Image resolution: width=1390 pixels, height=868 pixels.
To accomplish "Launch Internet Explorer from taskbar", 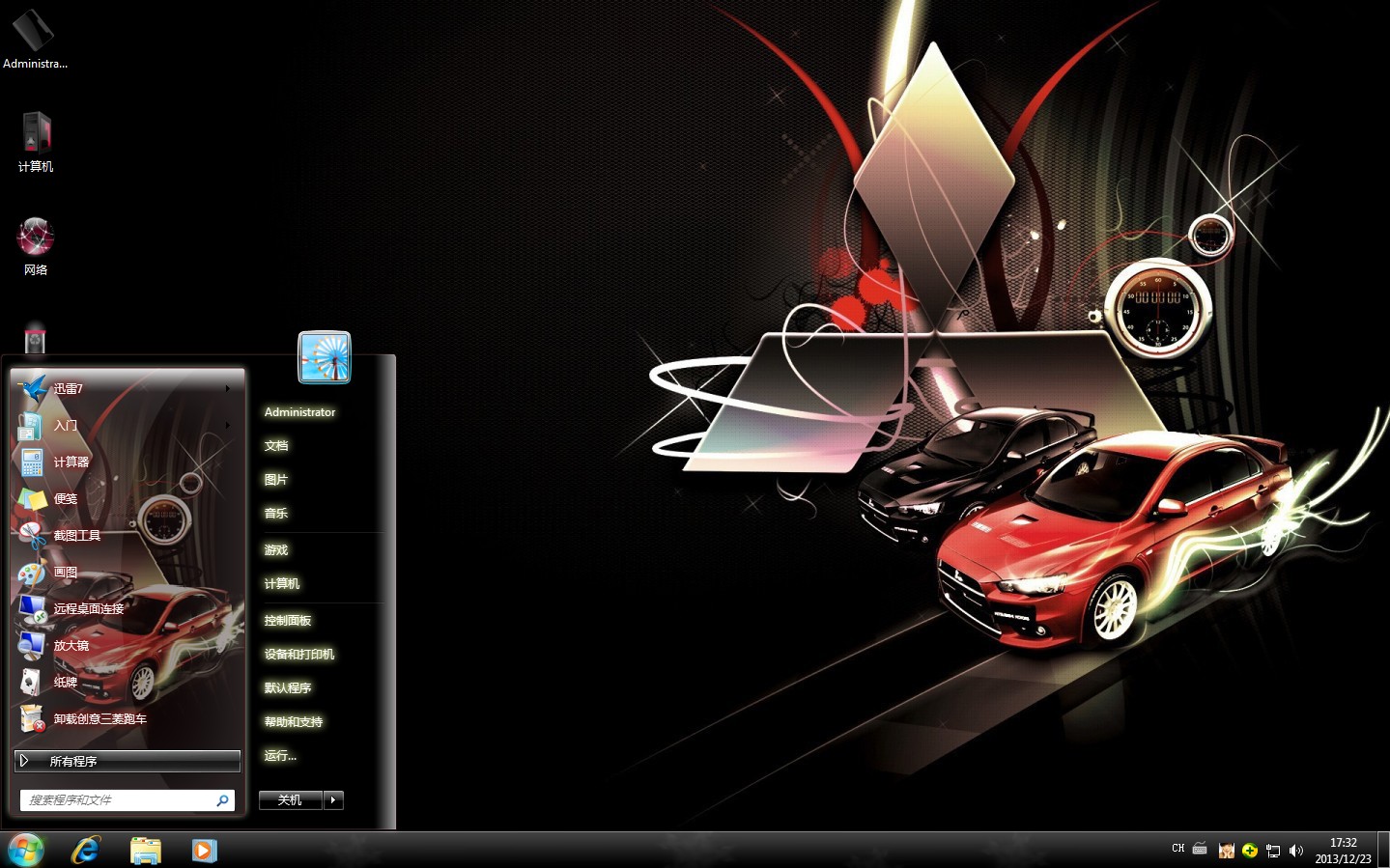I will [x=86, y=850].
